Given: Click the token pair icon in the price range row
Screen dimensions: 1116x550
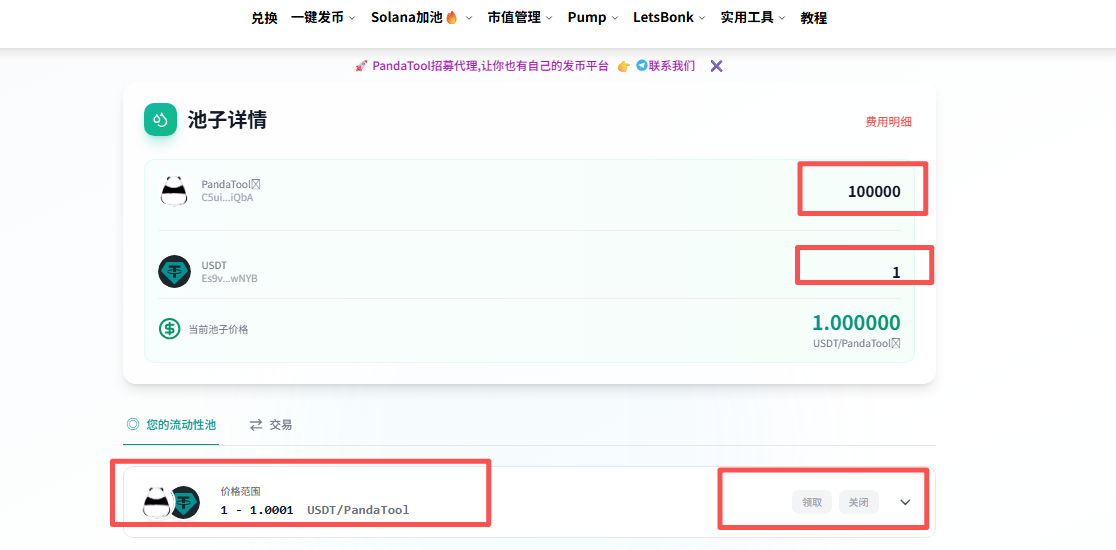Looking at the screenshot, I should [171, 501].
